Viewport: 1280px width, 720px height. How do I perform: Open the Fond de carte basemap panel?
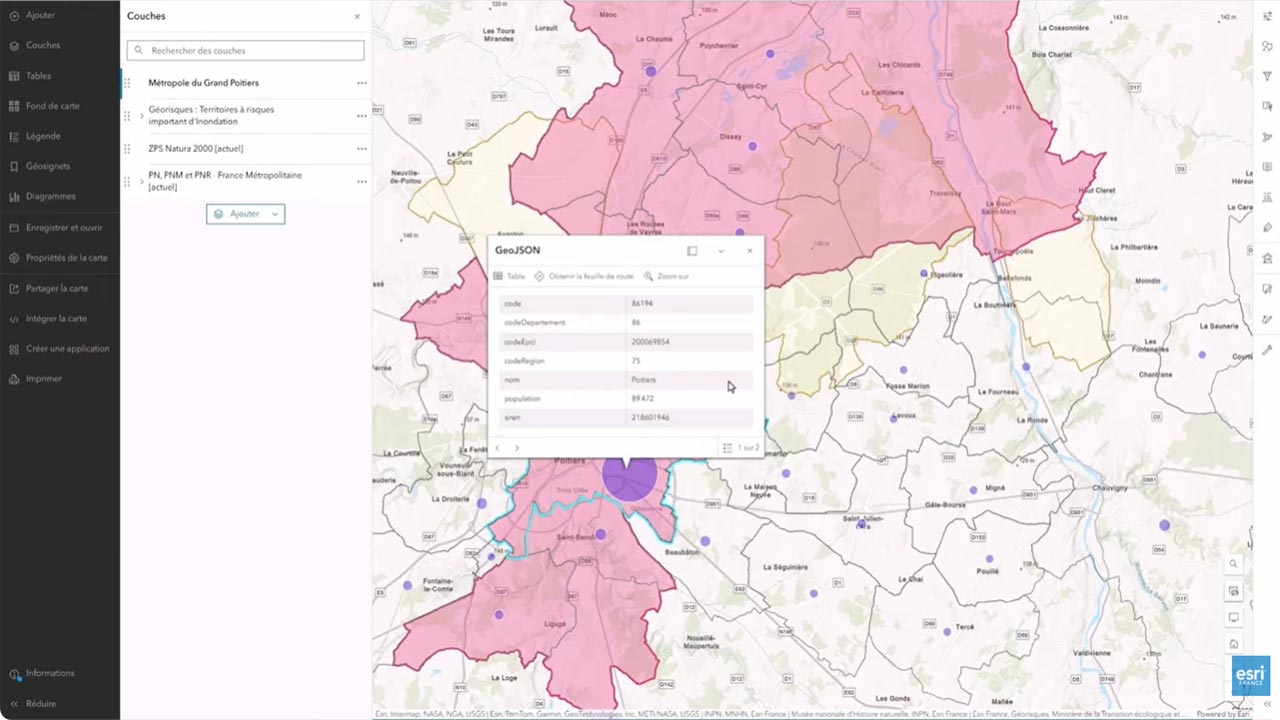52,106
